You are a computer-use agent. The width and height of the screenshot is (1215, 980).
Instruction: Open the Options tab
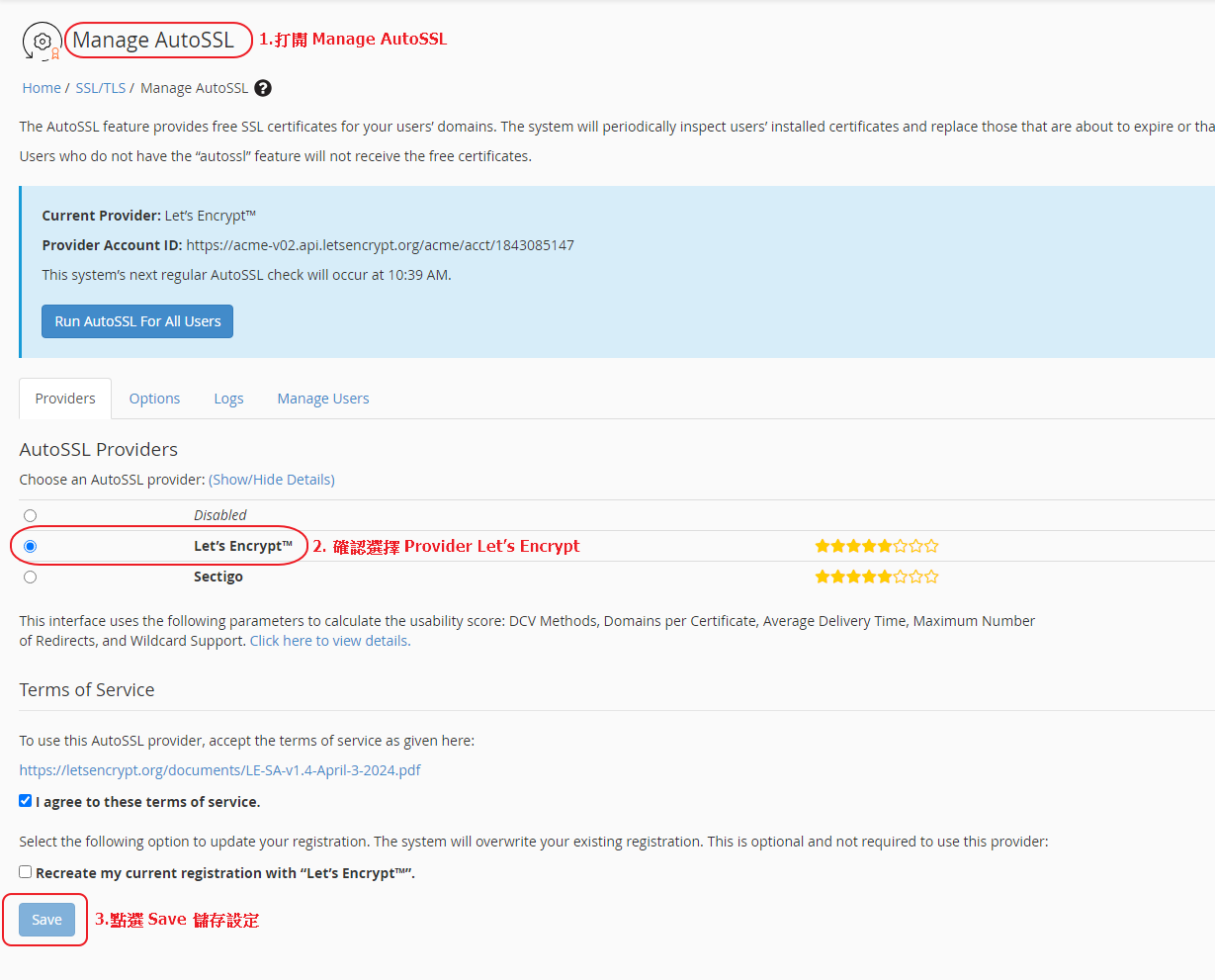tap(155, 399)
